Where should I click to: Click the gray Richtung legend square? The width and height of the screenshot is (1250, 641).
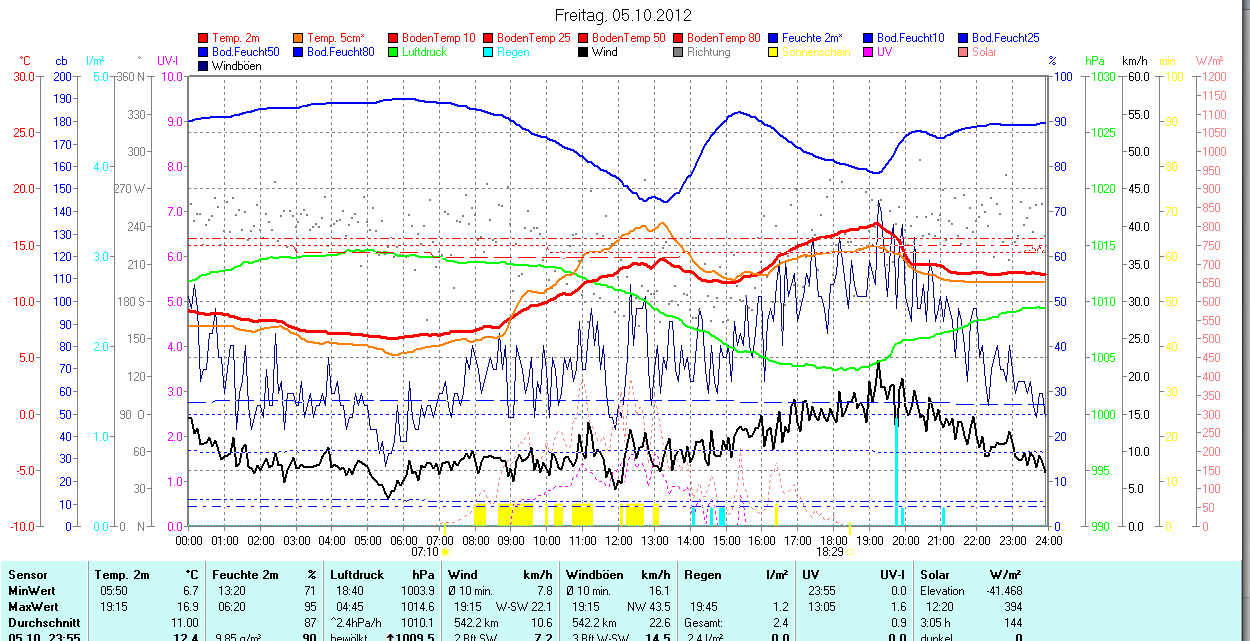[x=678, y=52]
